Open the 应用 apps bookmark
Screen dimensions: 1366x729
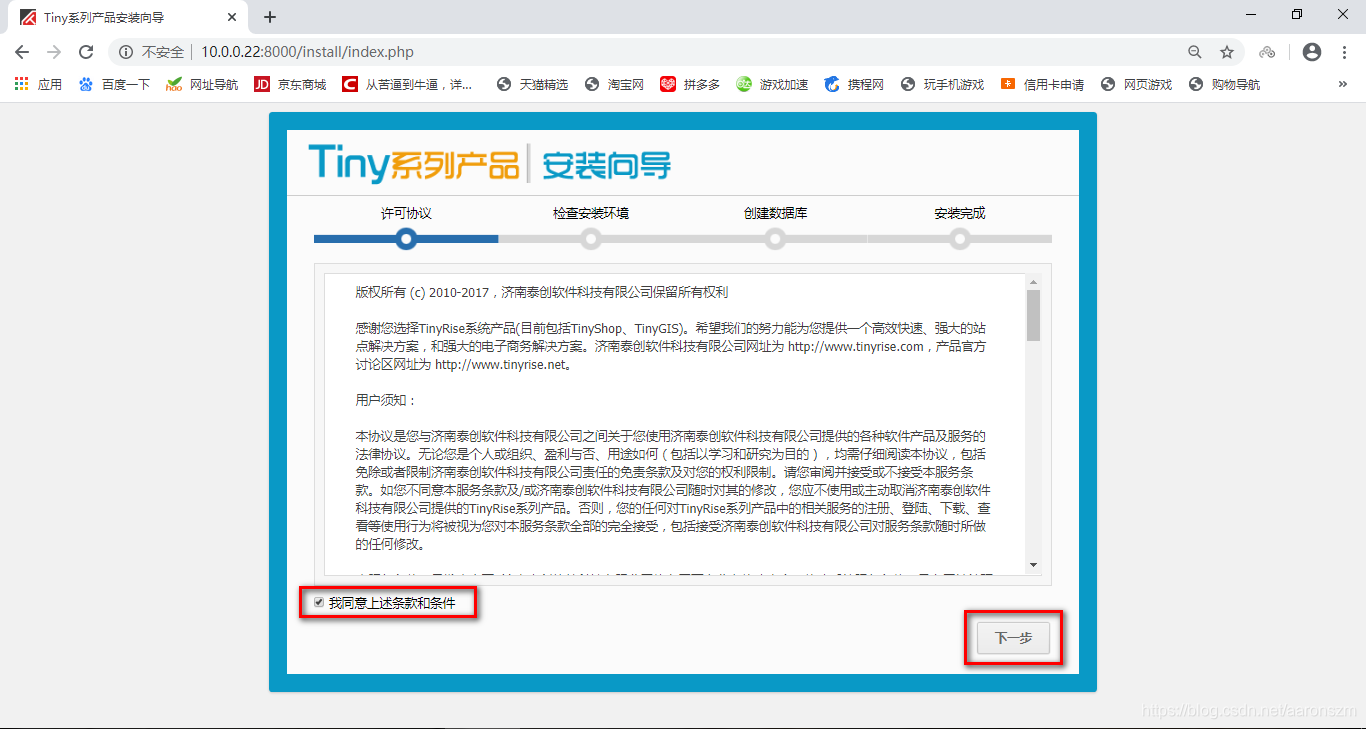point(38,85)
